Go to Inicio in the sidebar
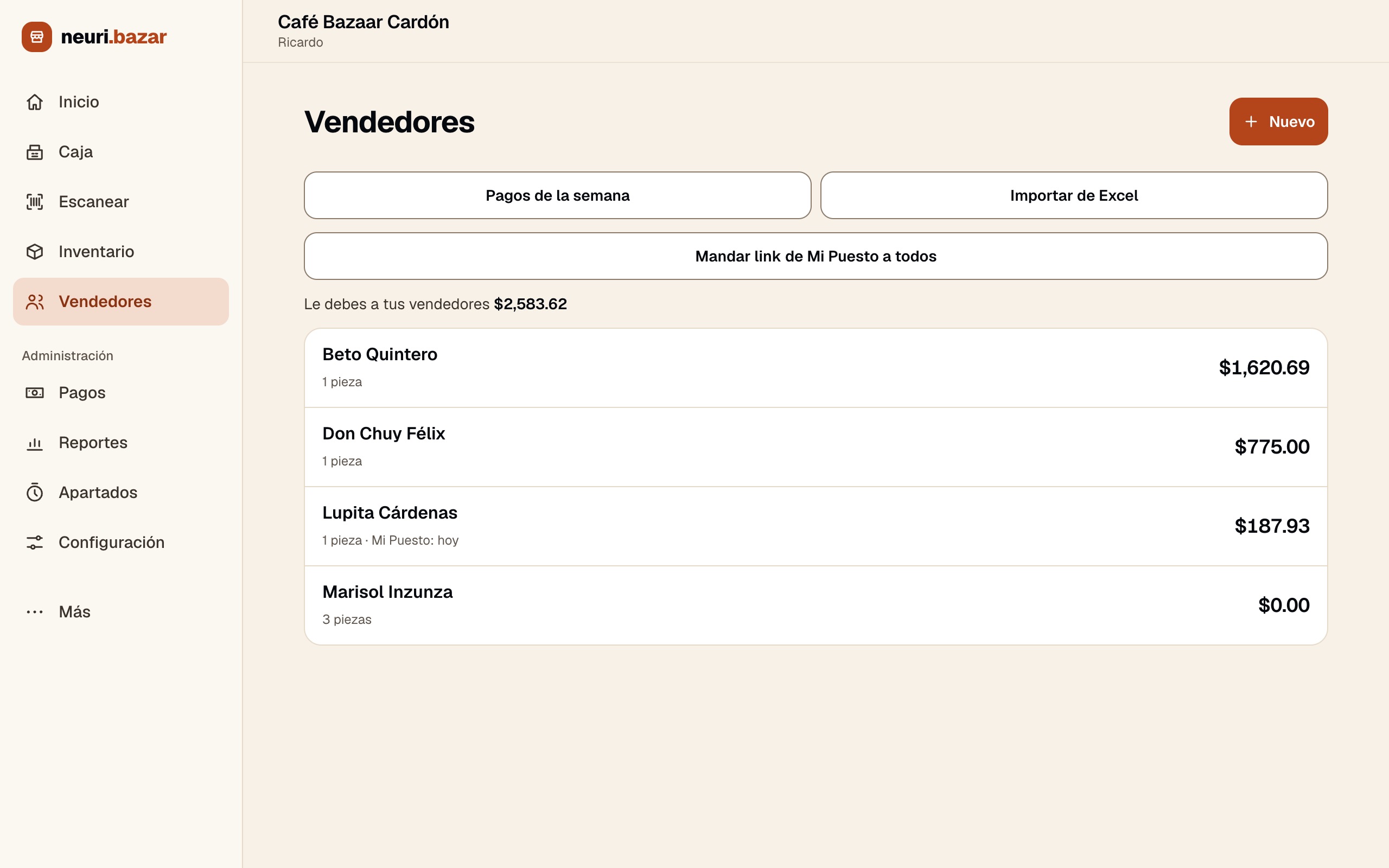The height and width of the screenshot is (868, 1389). [120, 101]
